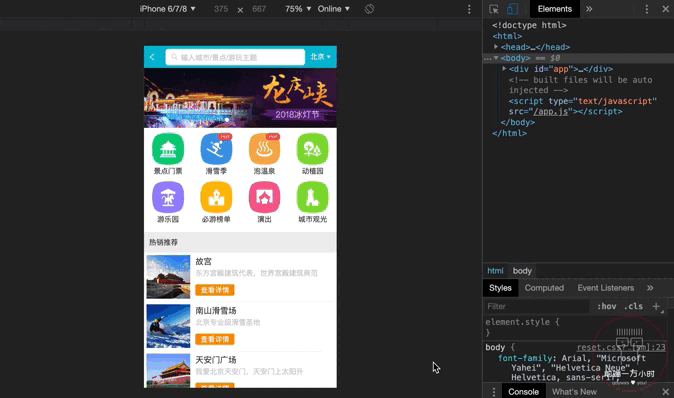The width and height of the screenshot is (674, 398).
Task: Expand the div id="app" node
Action: [504, 69]
